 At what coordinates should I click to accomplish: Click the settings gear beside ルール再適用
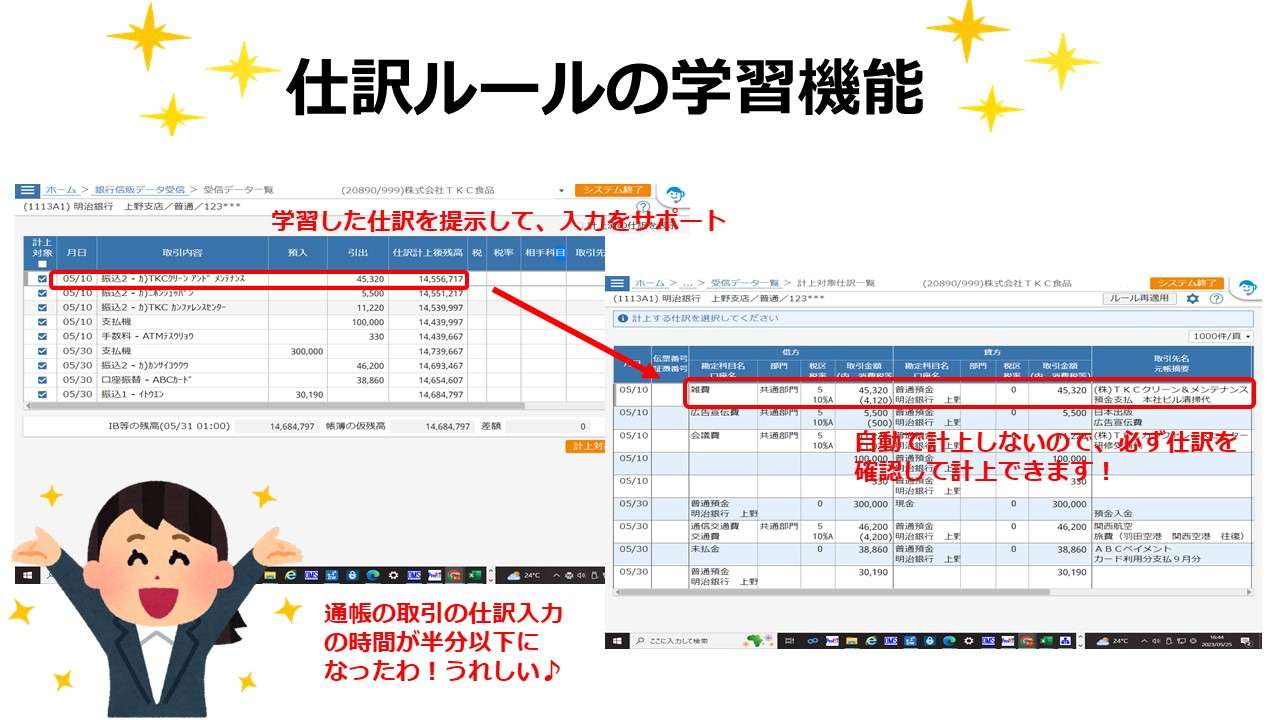(1192, 299)
